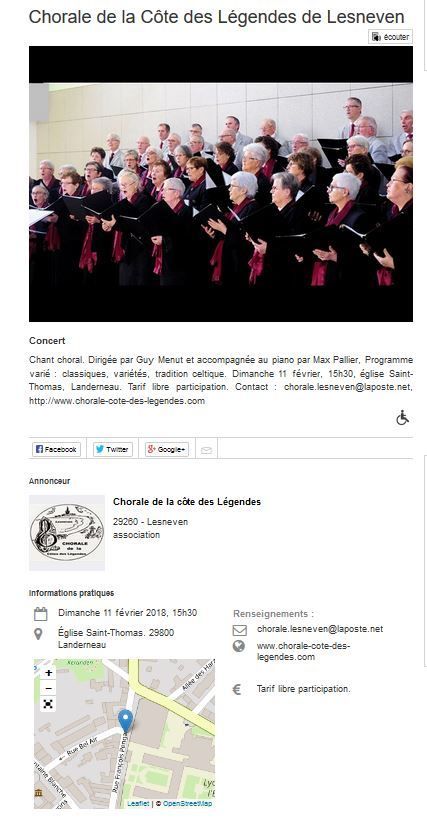Viewport: 427px width, 820px height.
Task: Zoom in on the map
Action: coord(48,673)
